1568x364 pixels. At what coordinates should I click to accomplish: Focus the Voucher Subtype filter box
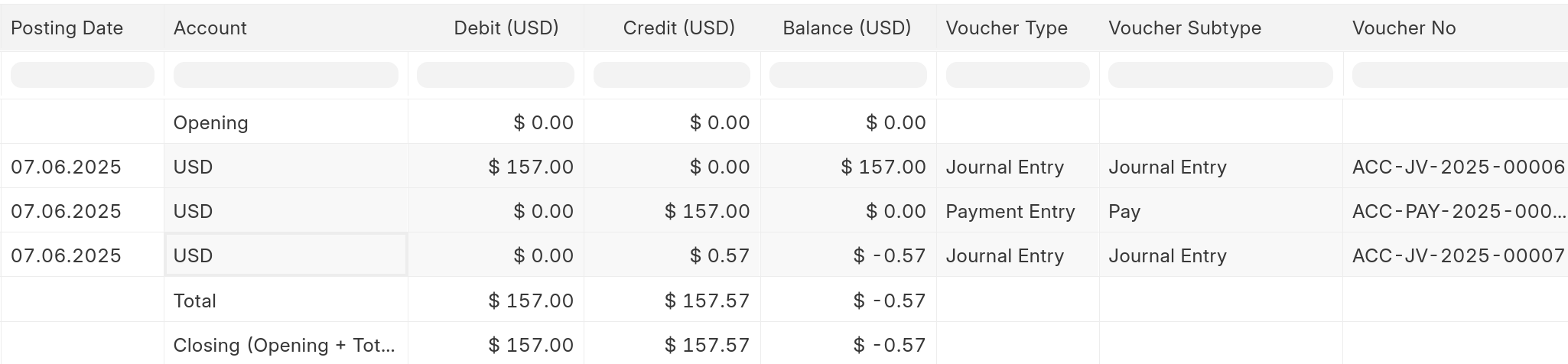point(1220,75)
